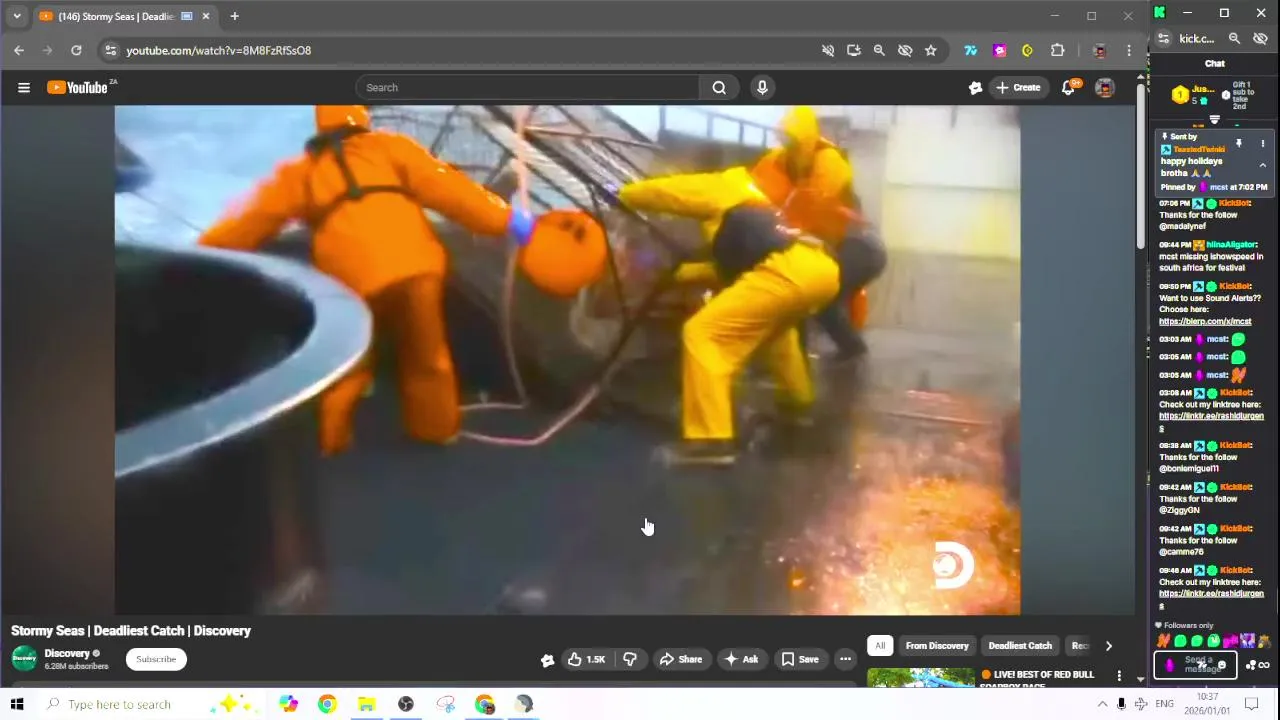Viewport: 1280px width, 720px height.
Task: Open the taskbar notification center
Action: [x=1251, y=704]
